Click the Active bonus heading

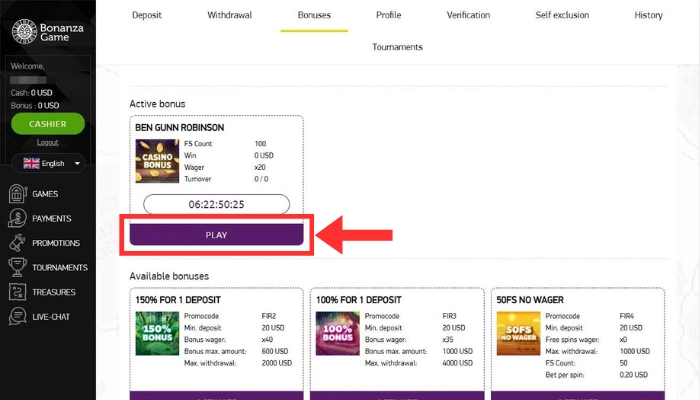pos(157,104)
